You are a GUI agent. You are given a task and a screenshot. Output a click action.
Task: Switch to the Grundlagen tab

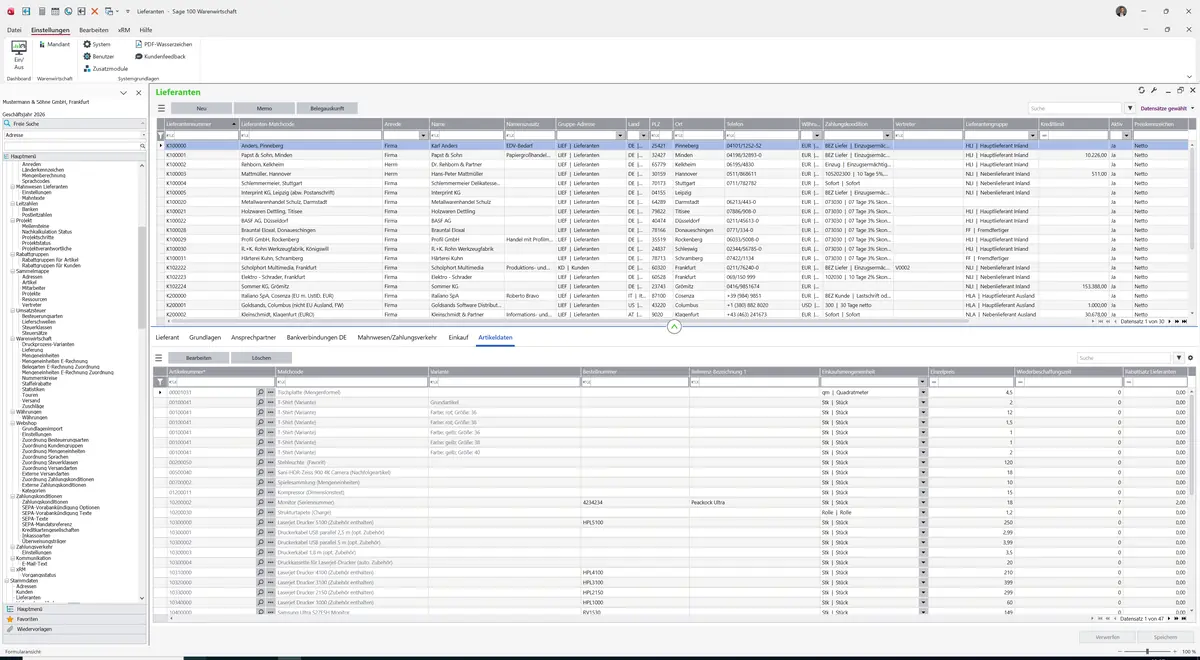[205, 338]
